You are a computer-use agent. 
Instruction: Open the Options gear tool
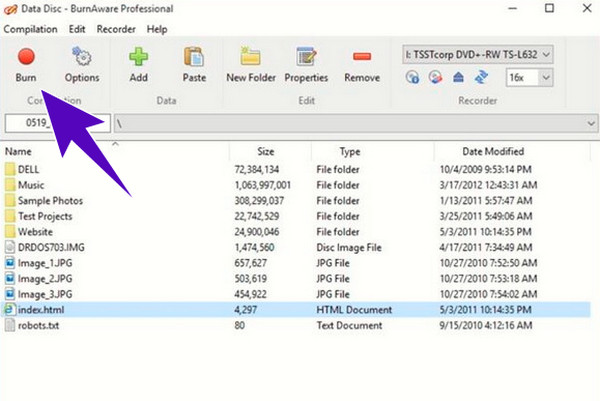82,65
